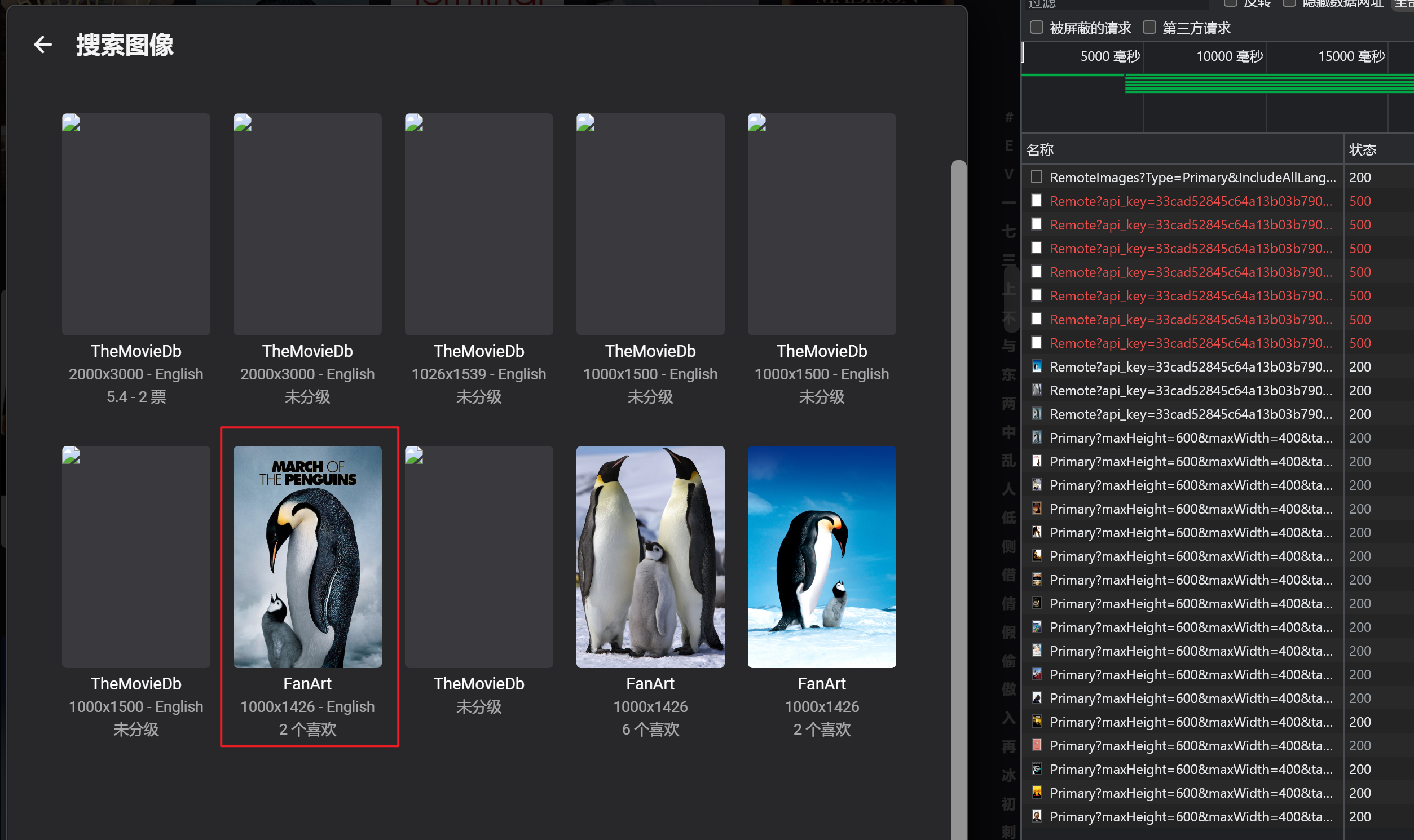Select the TheMovieDb image rated 5.4 - 2 票
This screenshot has width=1414, height=840.
pos(136,224)
